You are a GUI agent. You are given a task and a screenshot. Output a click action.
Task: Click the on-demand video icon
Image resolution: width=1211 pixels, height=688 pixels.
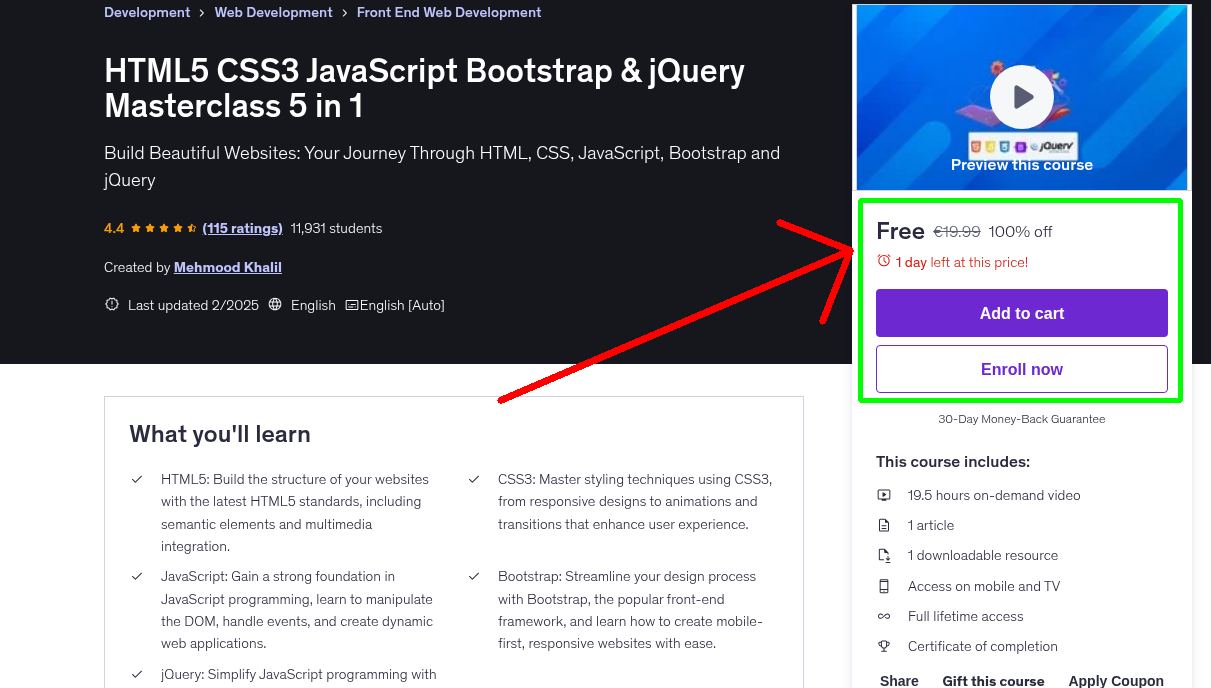884,495
